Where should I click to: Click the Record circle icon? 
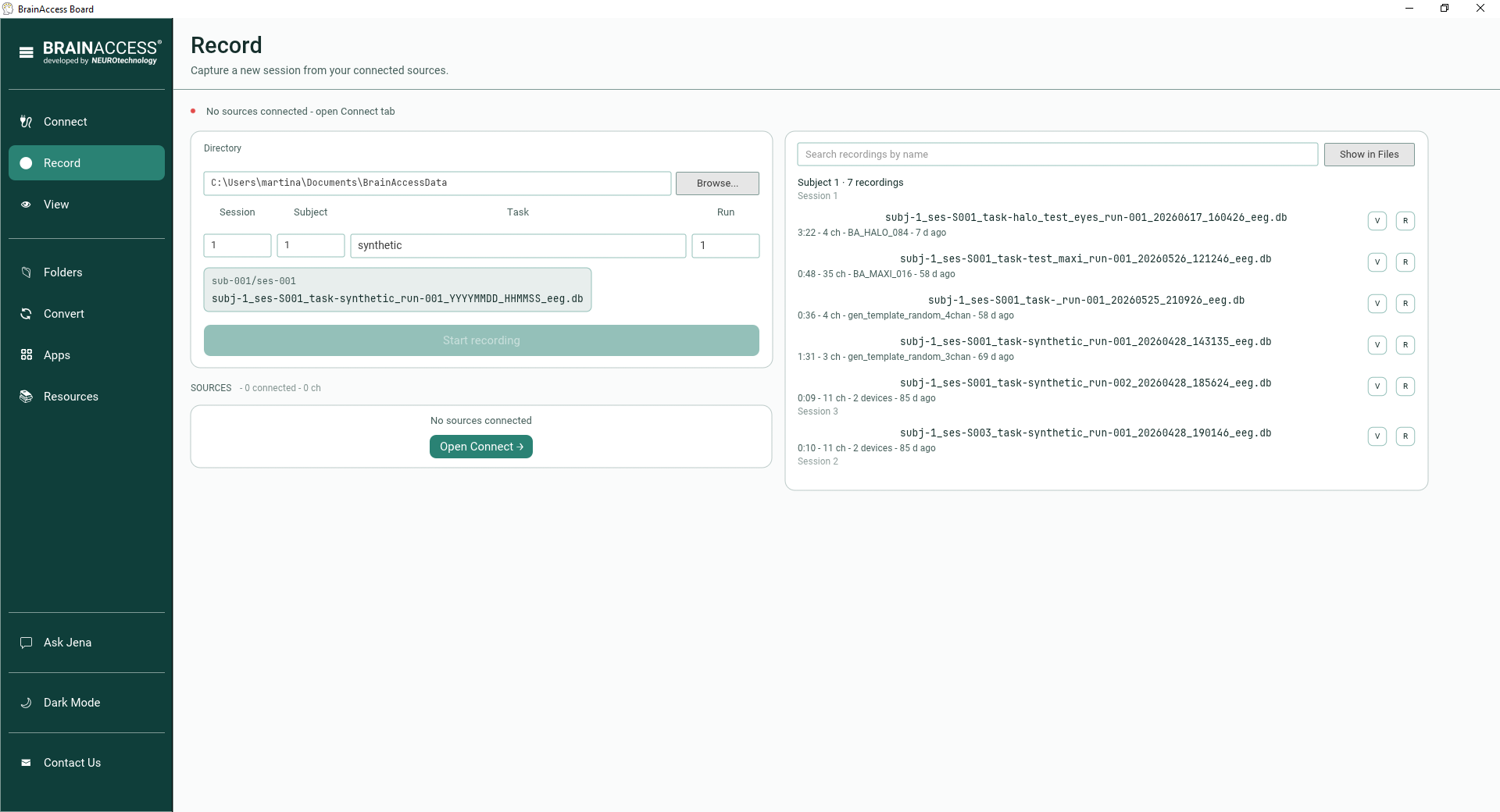click(26, 163)
